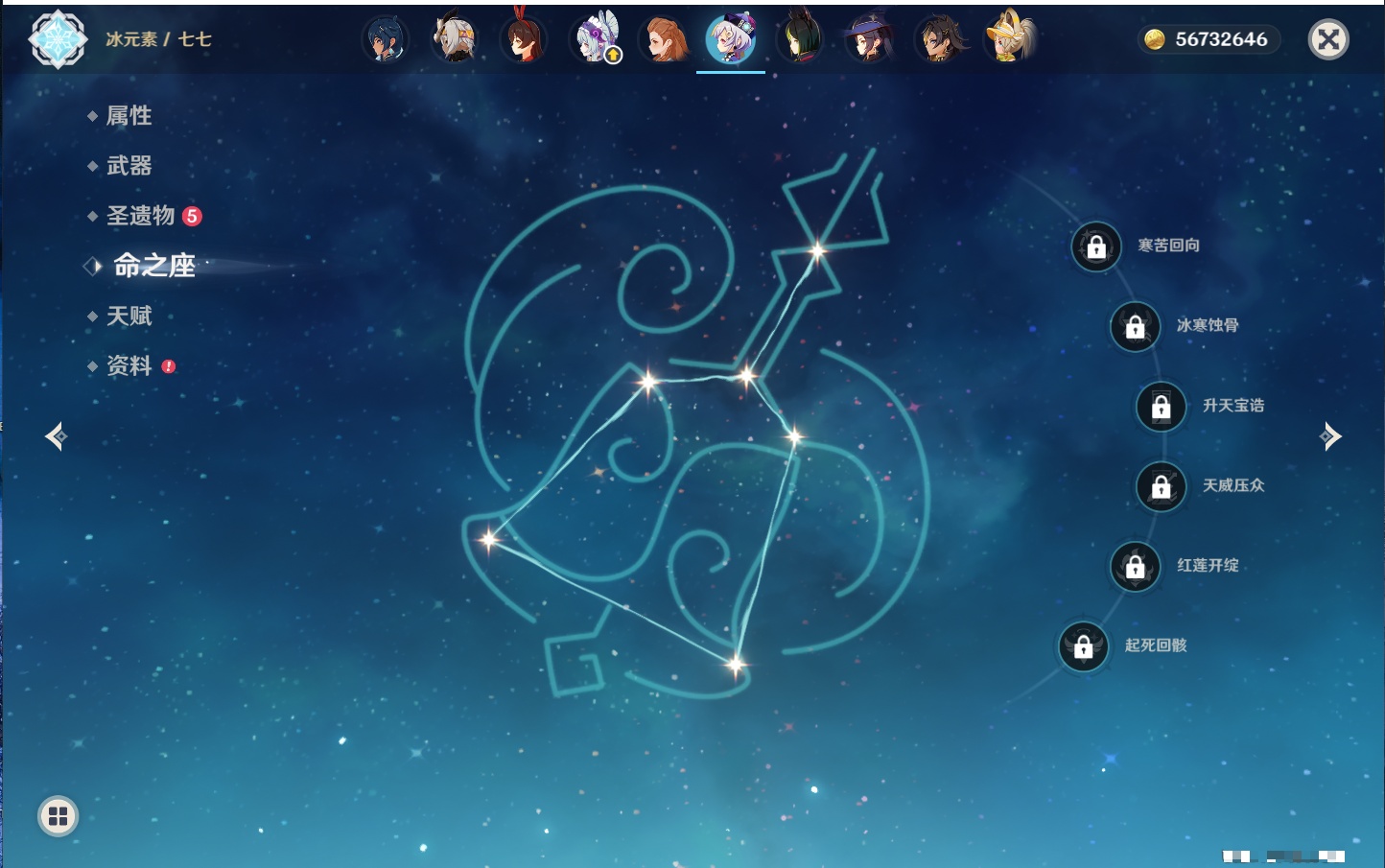Open the 圣遗物 artifacts menu
Screen dimensions: 1385x868
pyautogui.click(x=140, y=216)
